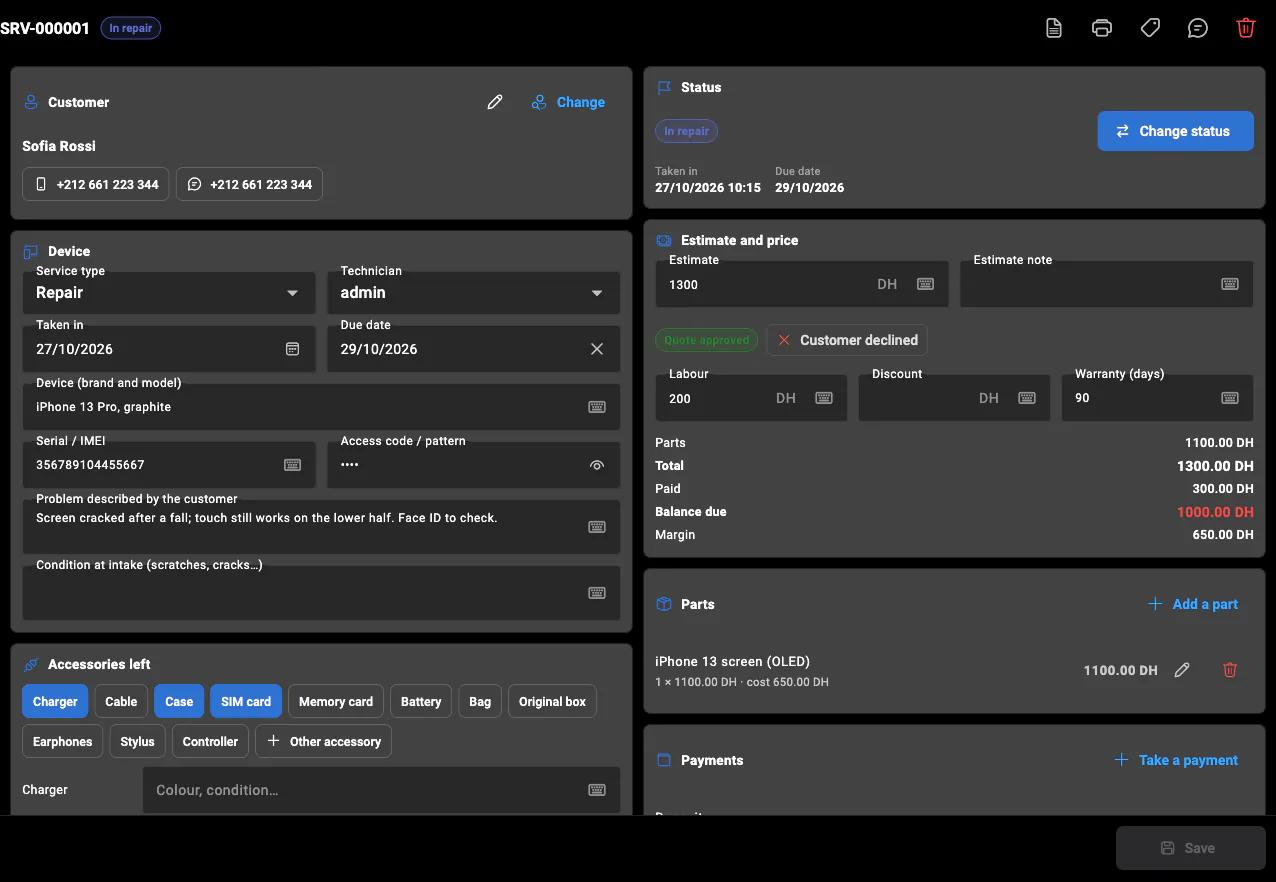Open the Service type dropdown
This screenshot has height=882, width=1276.
click(x=168, y=292)
